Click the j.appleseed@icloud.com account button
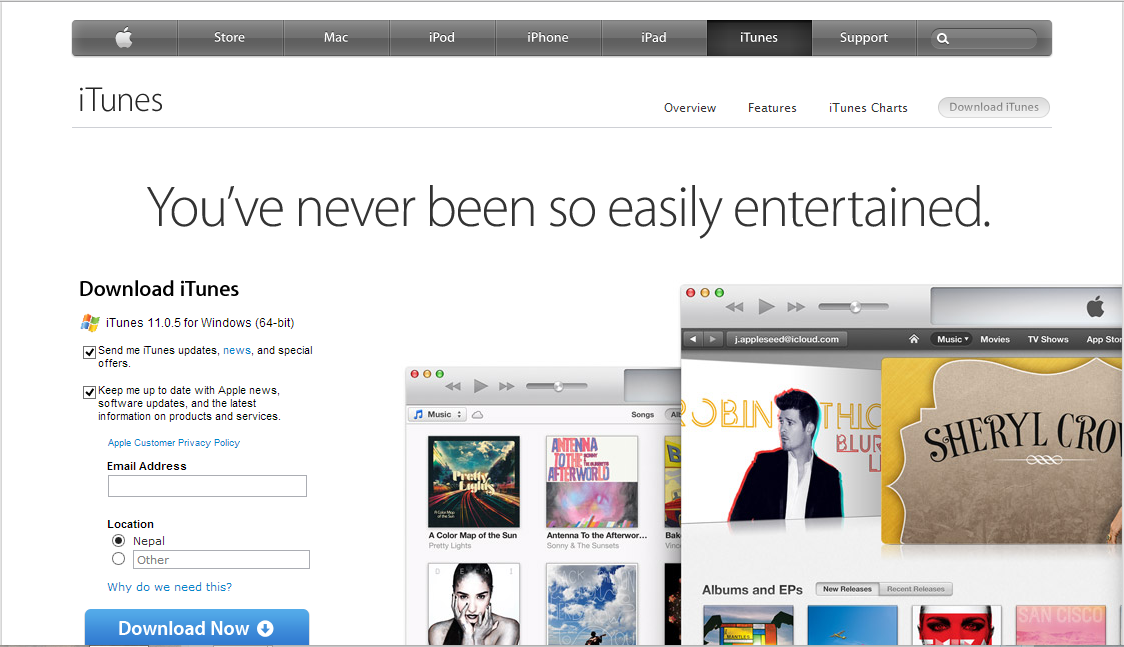 786,339
